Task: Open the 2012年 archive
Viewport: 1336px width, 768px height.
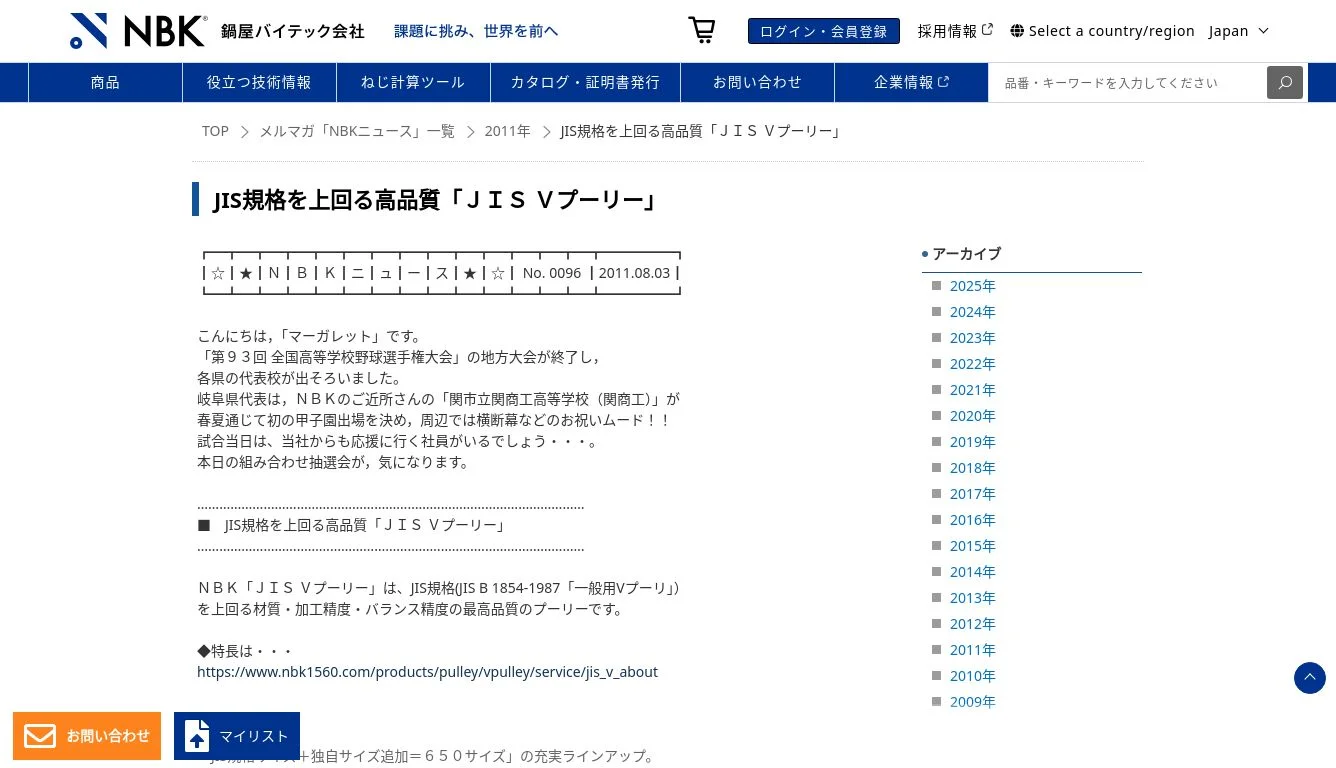Action: tap(973, 624)
